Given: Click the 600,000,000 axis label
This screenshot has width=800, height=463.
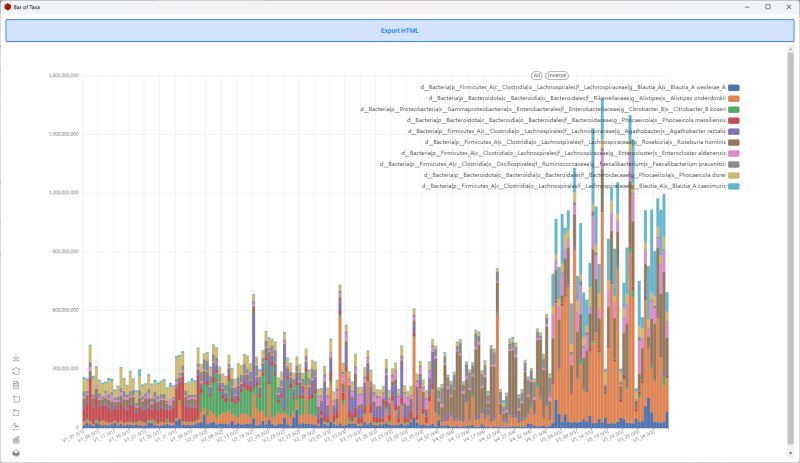Looking at the screenshot, I should click(x=66, y=310).
